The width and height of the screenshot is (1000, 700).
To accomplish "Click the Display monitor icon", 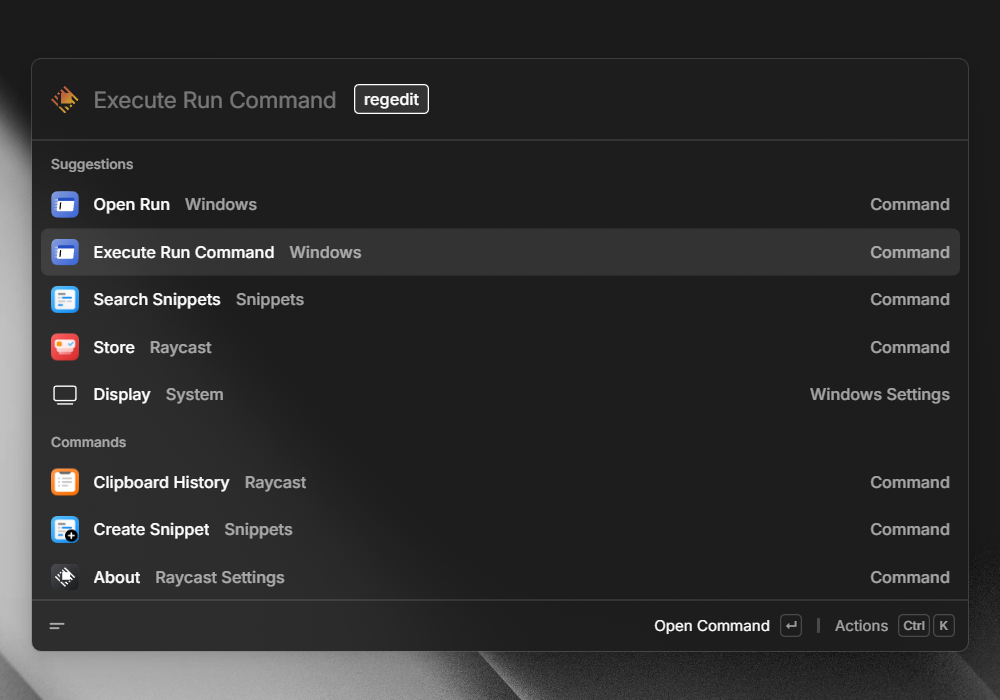I will (65, 395).
